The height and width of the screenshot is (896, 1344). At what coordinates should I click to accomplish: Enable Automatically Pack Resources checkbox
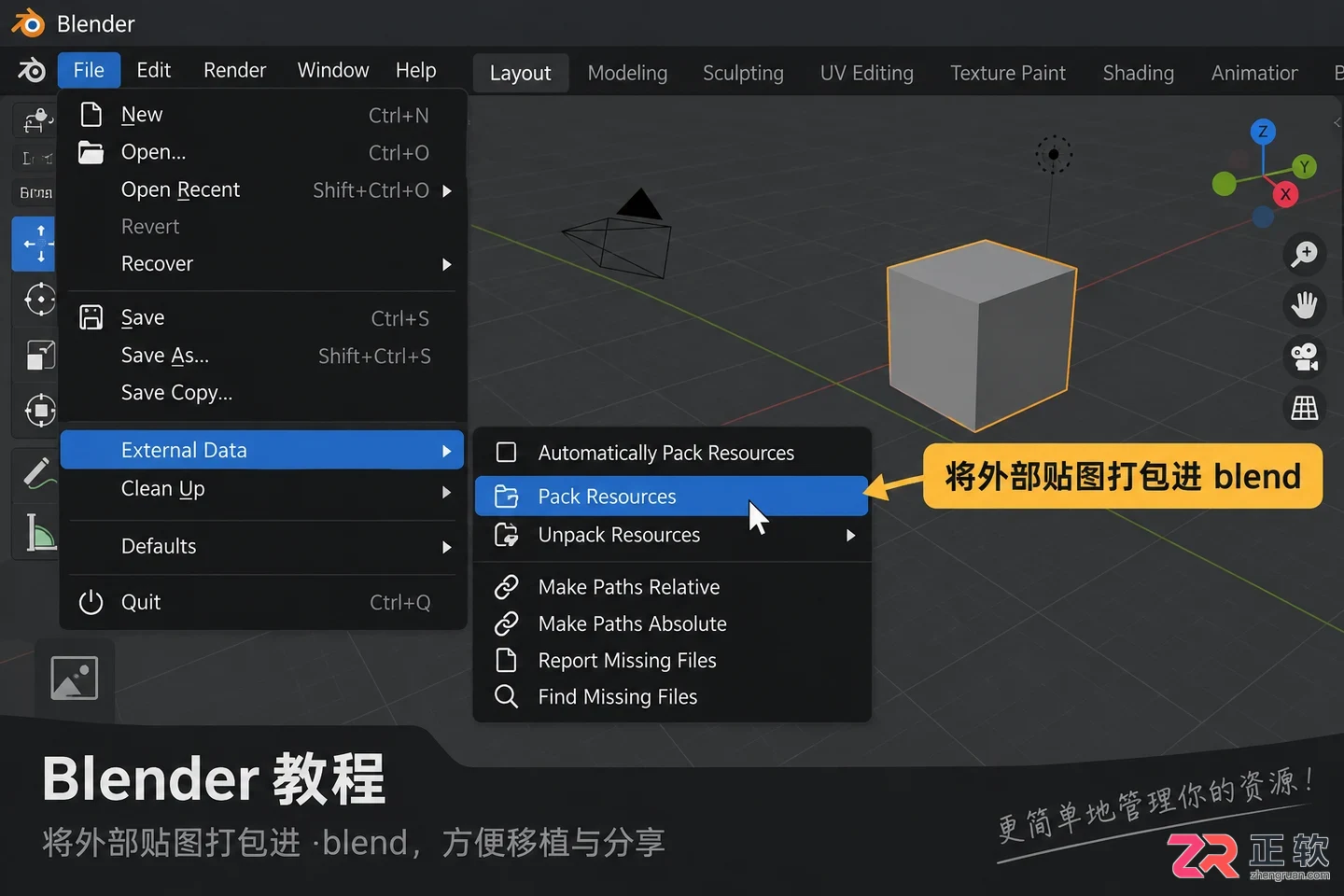coord(507,453)
